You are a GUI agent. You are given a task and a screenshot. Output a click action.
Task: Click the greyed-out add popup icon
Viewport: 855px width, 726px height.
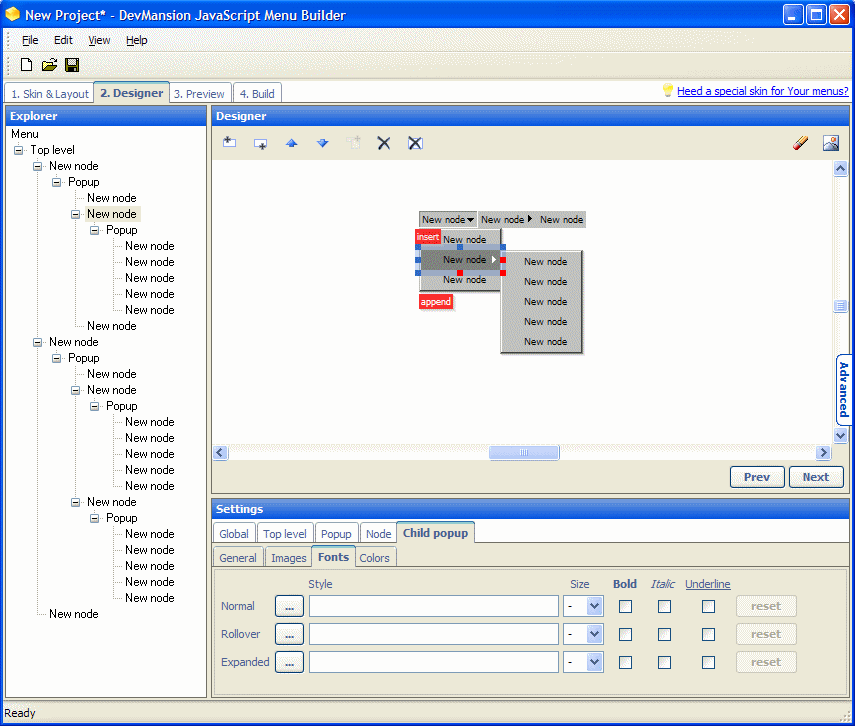(x=353, y=143)
